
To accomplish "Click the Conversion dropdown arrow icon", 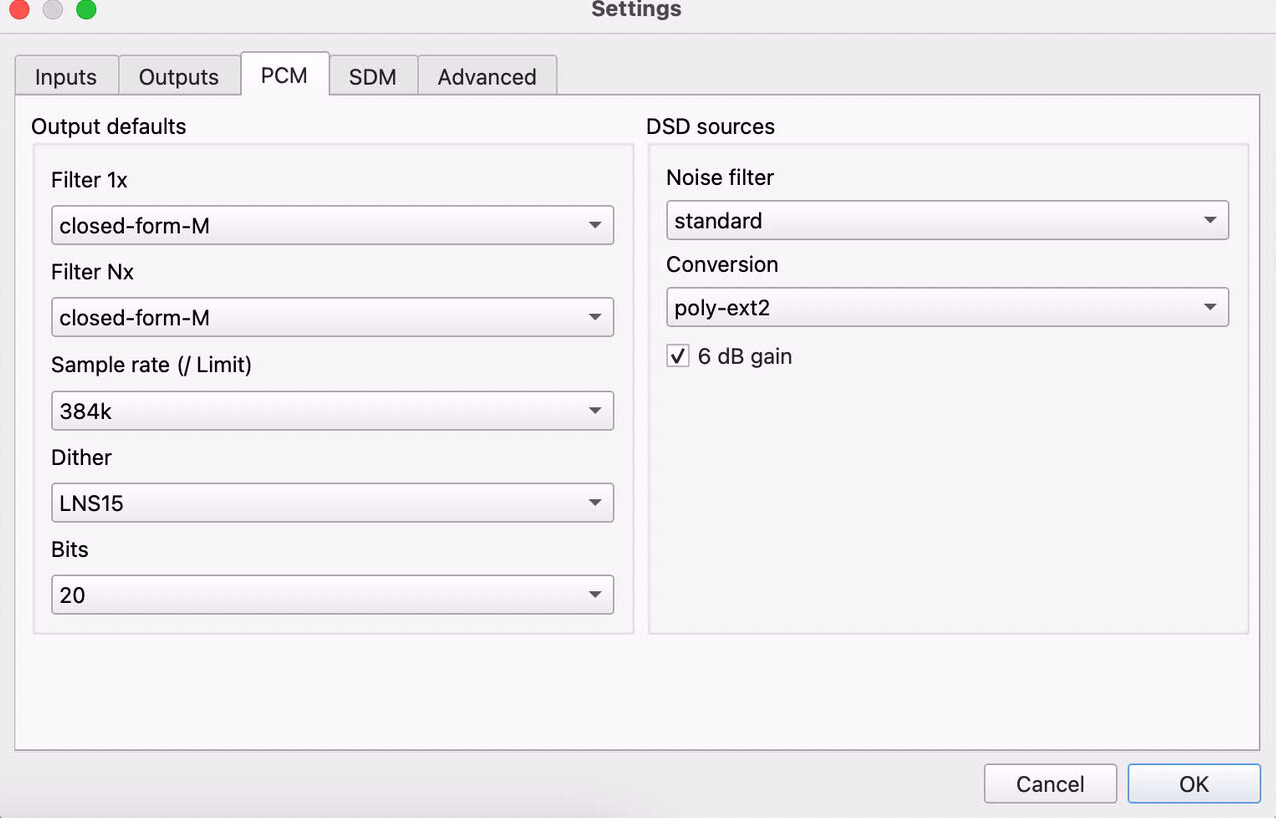I will point(1210,308).
